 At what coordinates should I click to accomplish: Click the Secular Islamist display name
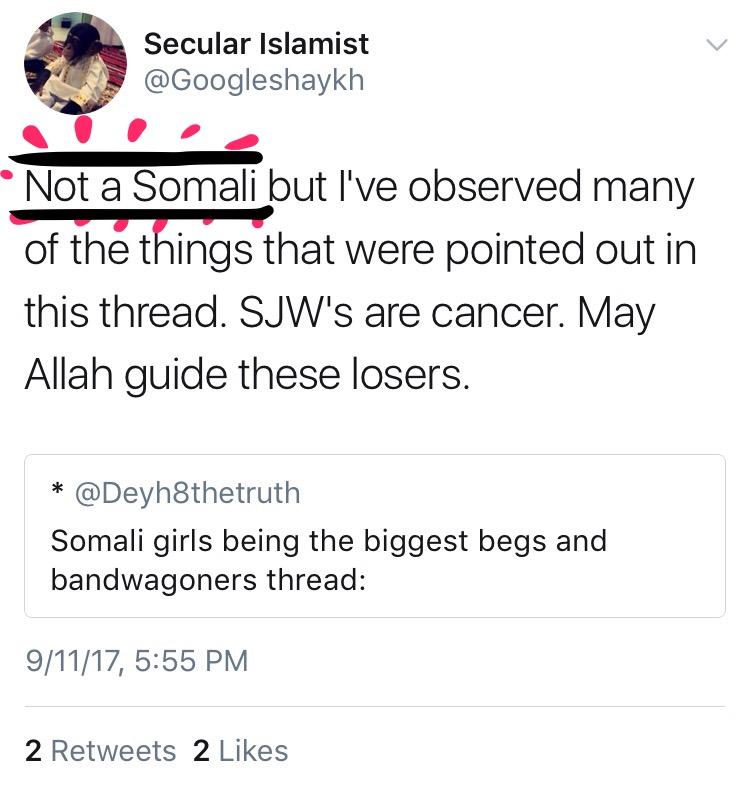[256, 44]
